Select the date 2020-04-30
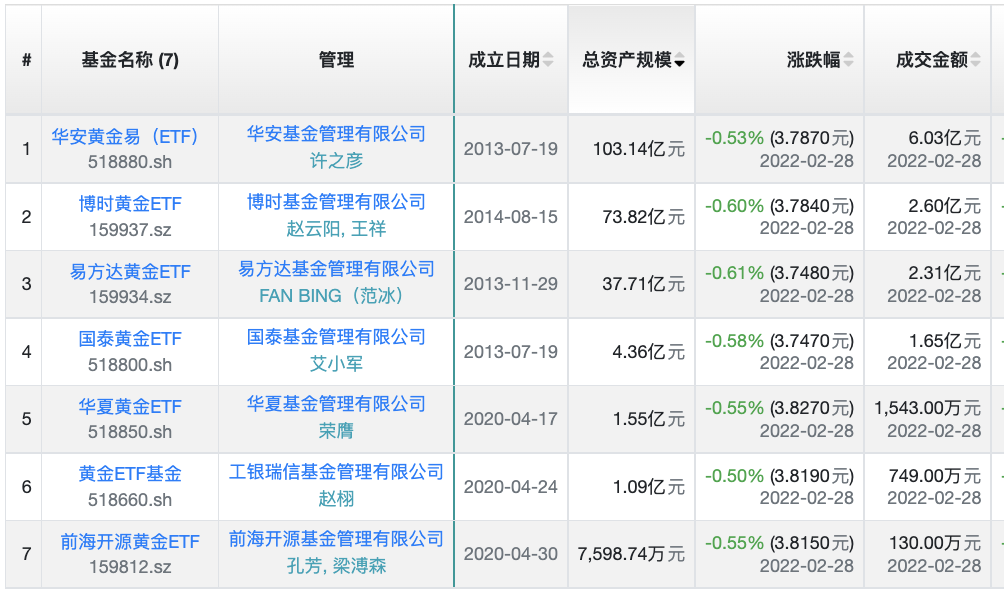Screen dimensions: 1004x594 click(x=510, y=554)
